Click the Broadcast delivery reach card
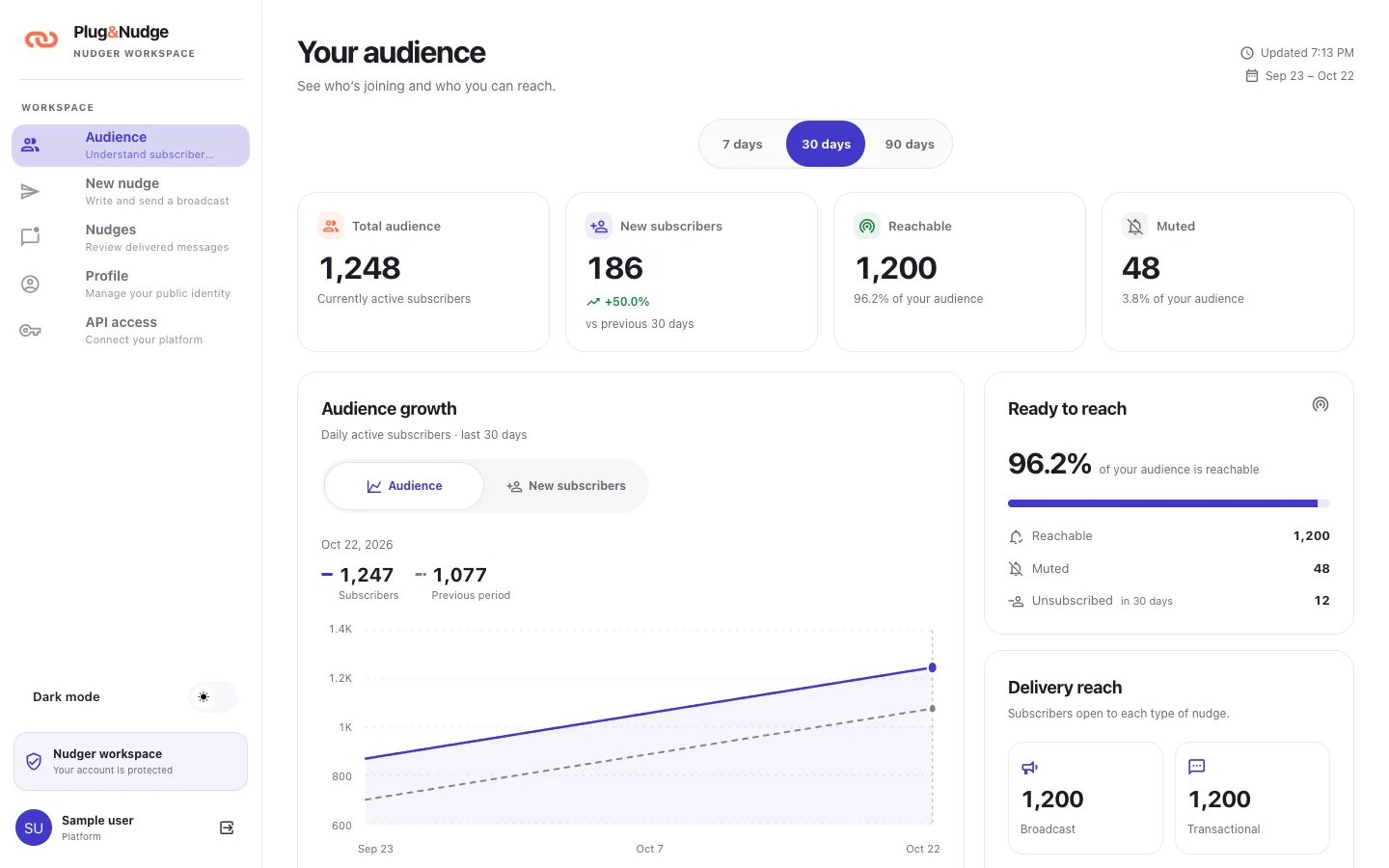The width and height of the screenshot is (1389, 868). pos(1085,798)
